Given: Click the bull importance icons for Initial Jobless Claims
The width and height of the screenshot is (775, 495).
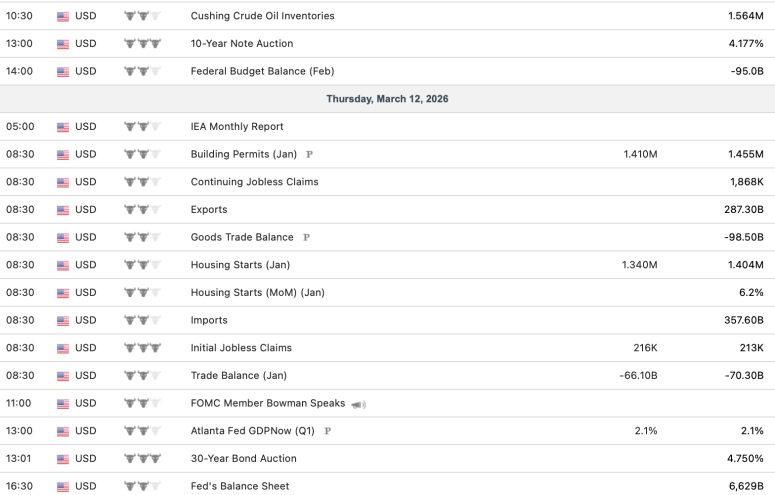Looking at the screenshot, I should [x=142, y=348].
